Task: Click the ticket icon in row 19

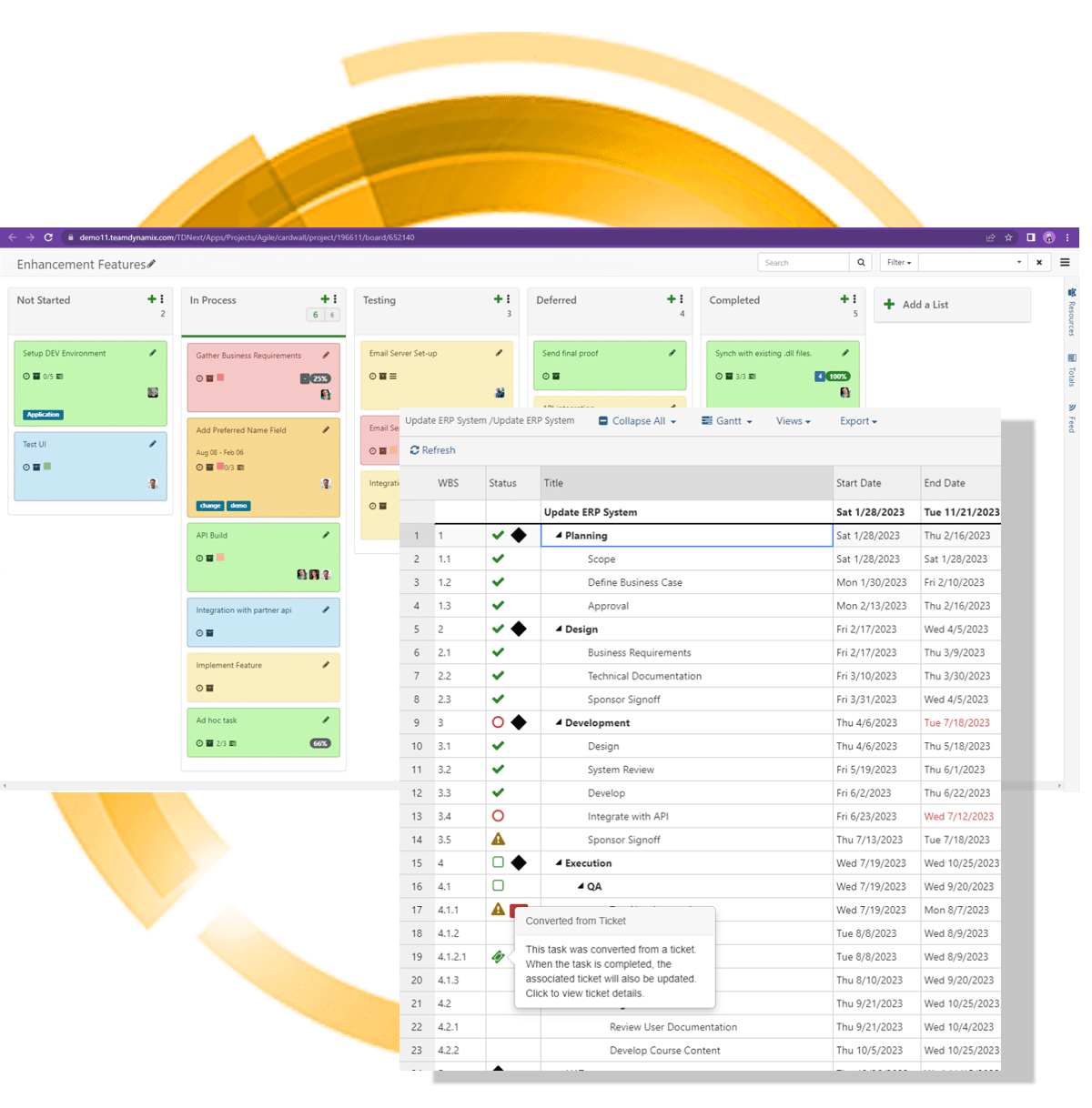Action: [x=498, y=956]
